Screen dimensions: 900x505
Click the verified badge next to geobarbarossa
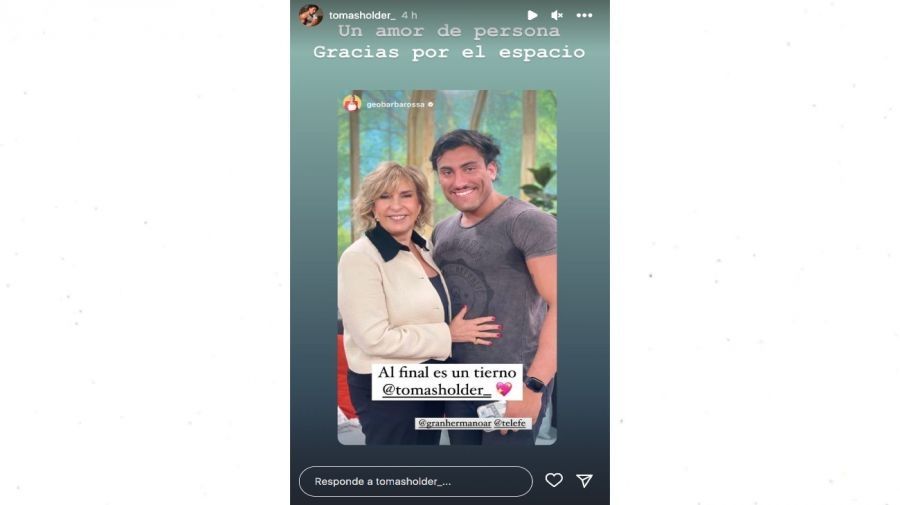(x=430, y=104)
